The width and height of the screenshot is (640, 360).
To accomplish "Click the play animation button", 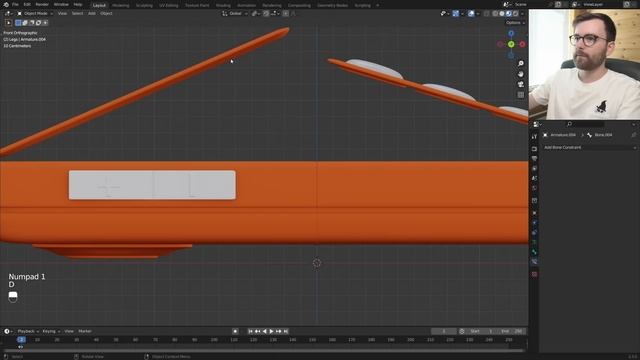I will pos(271,331).
